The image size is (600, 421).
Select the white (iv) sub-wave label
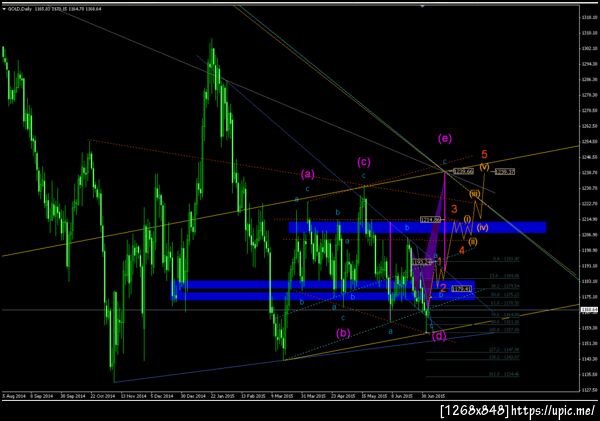pyautogui.click(x=483, y=227)
